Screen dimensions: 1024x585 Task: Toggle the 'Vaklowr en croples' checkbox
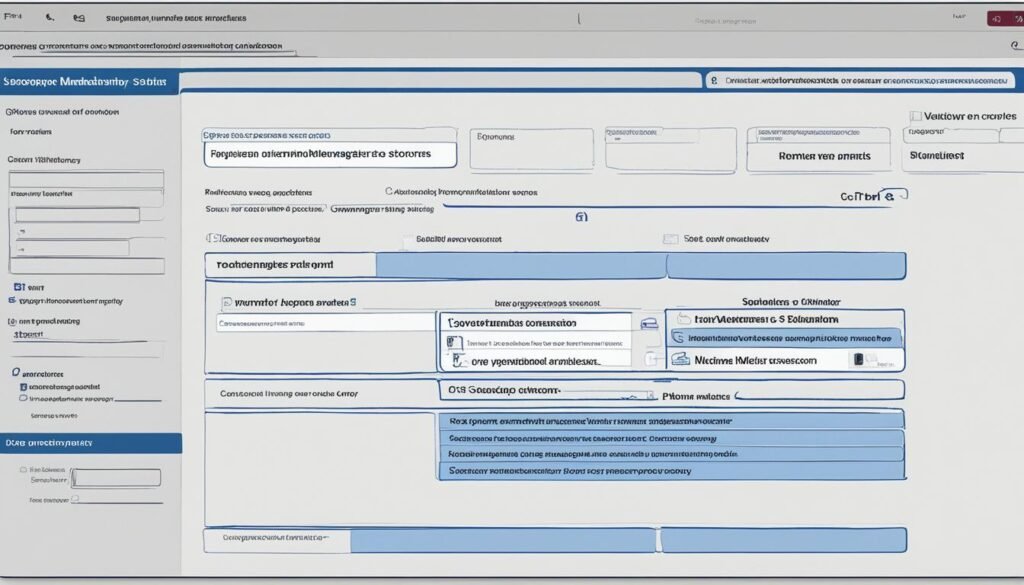(915, 116)
